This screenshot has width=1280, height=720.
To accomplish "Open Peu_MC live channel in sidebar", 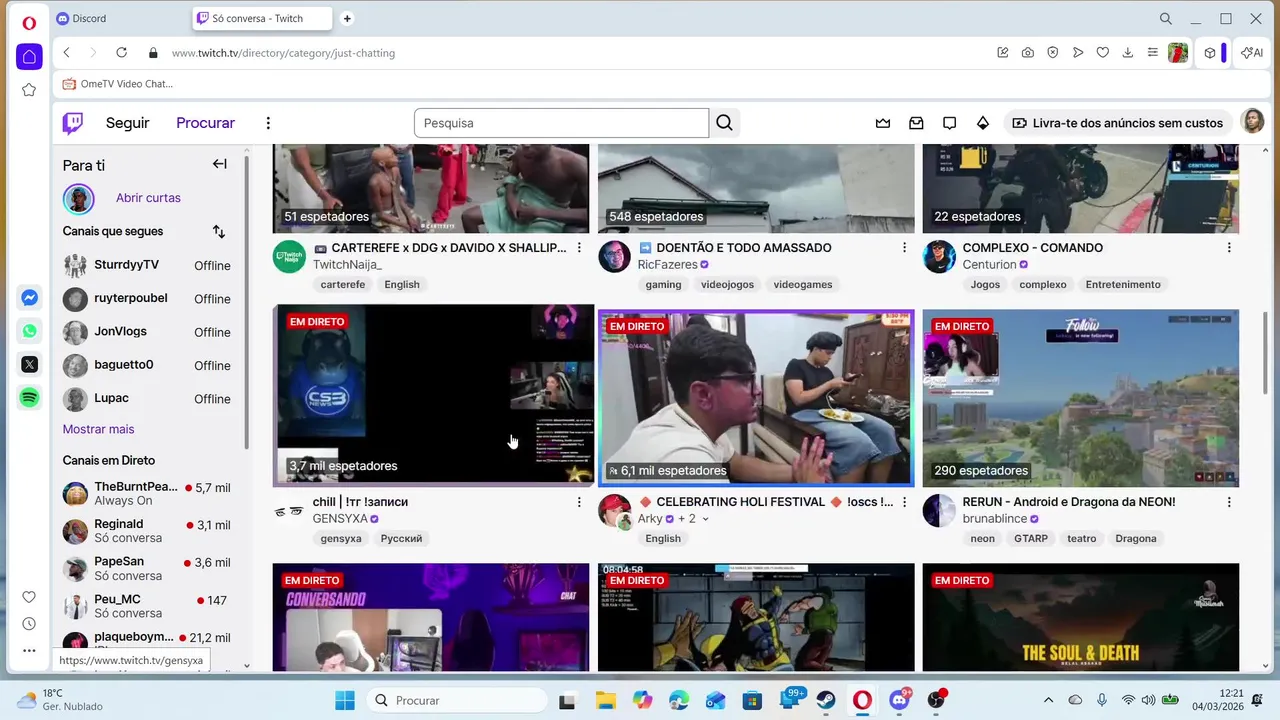I will coord(147,606).
